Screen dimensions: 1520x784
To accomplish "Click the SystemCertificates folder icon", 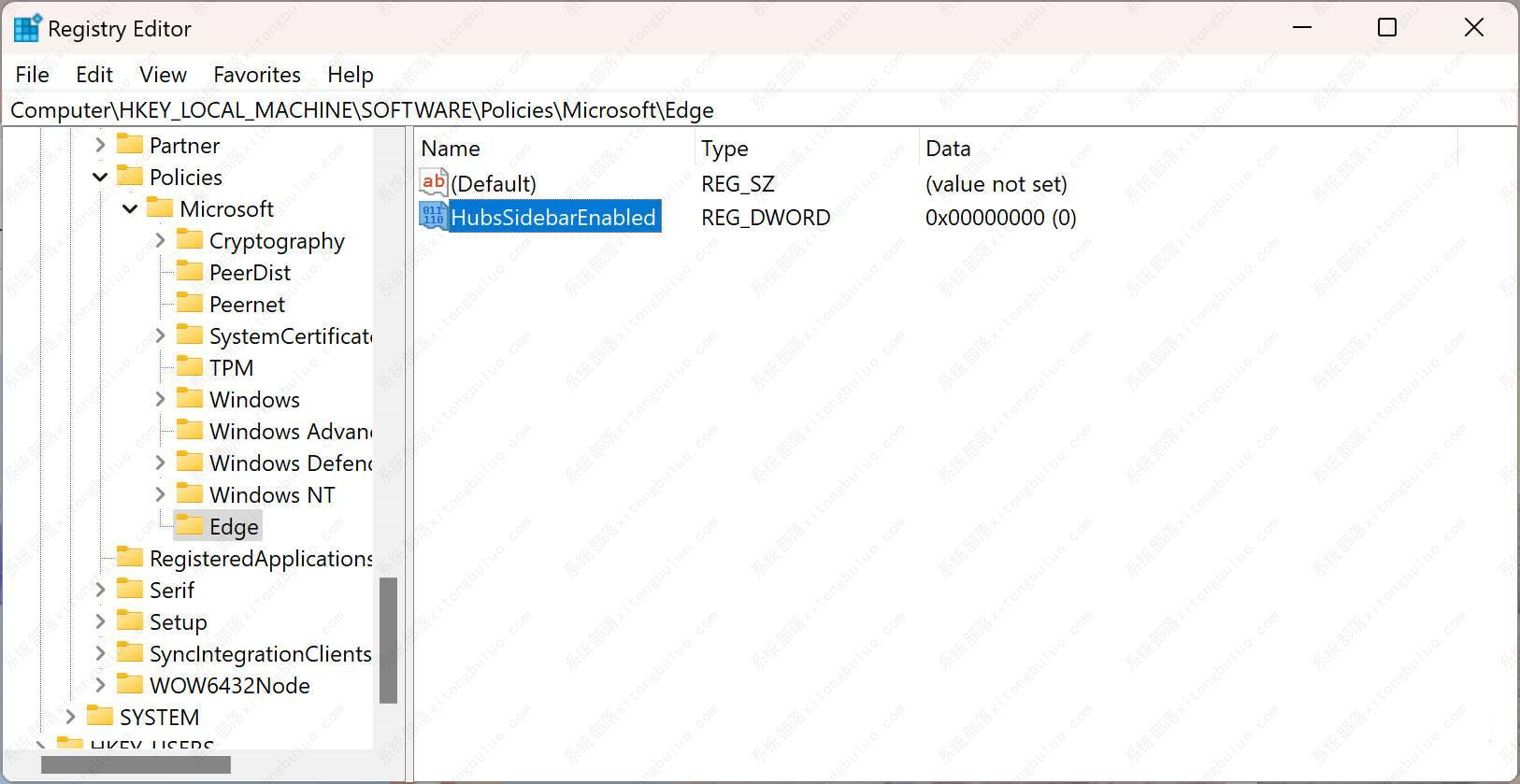I will (190, 335).
